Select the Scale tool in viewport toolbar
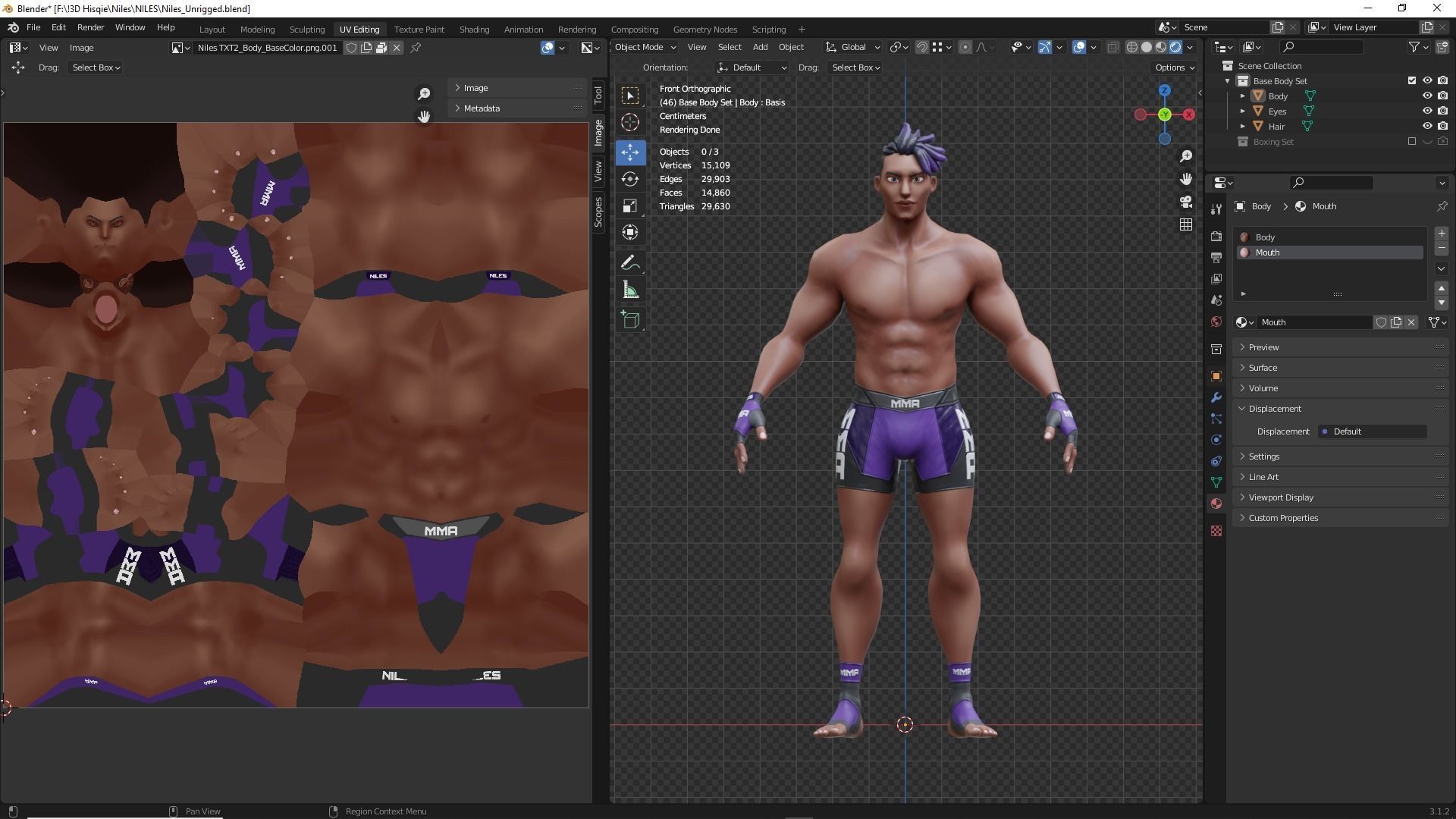 coord(630,206)
